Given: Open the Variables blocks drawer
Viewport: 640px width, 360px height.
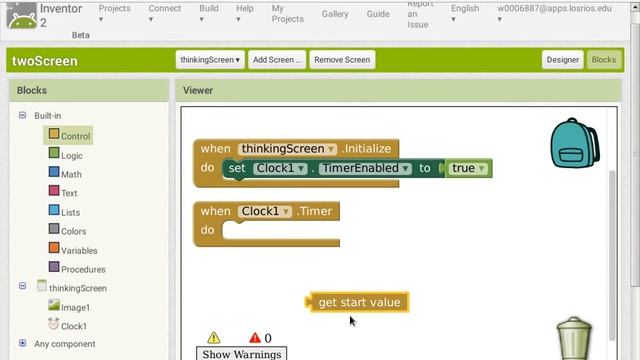Looking at the screenshot, I should point(73,249).
